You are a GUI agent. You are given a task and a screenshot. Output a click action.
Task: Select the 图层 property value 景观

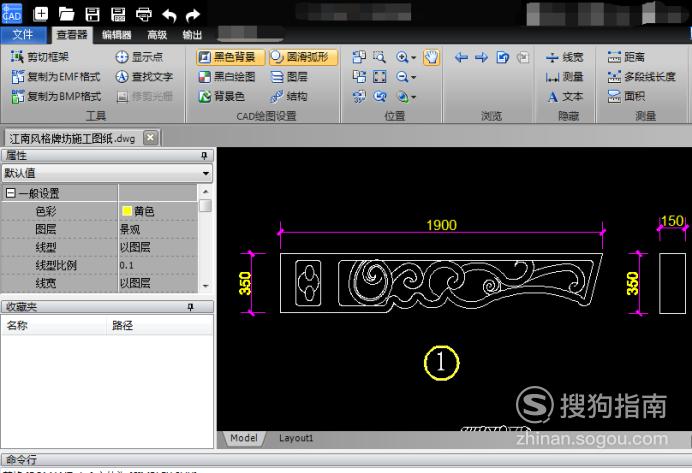(x=130, y=229)
